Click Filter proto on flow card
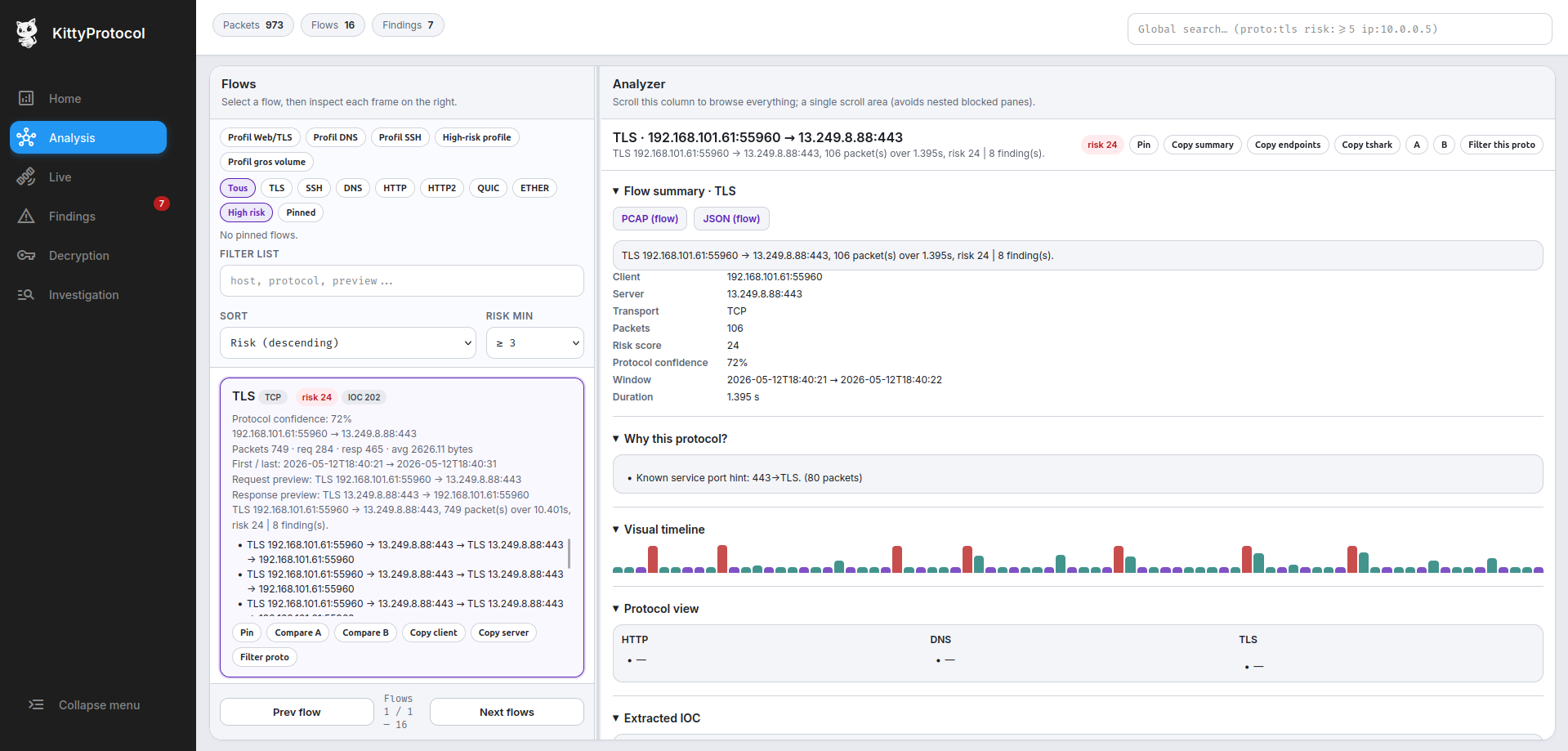 tap(265, 657)
